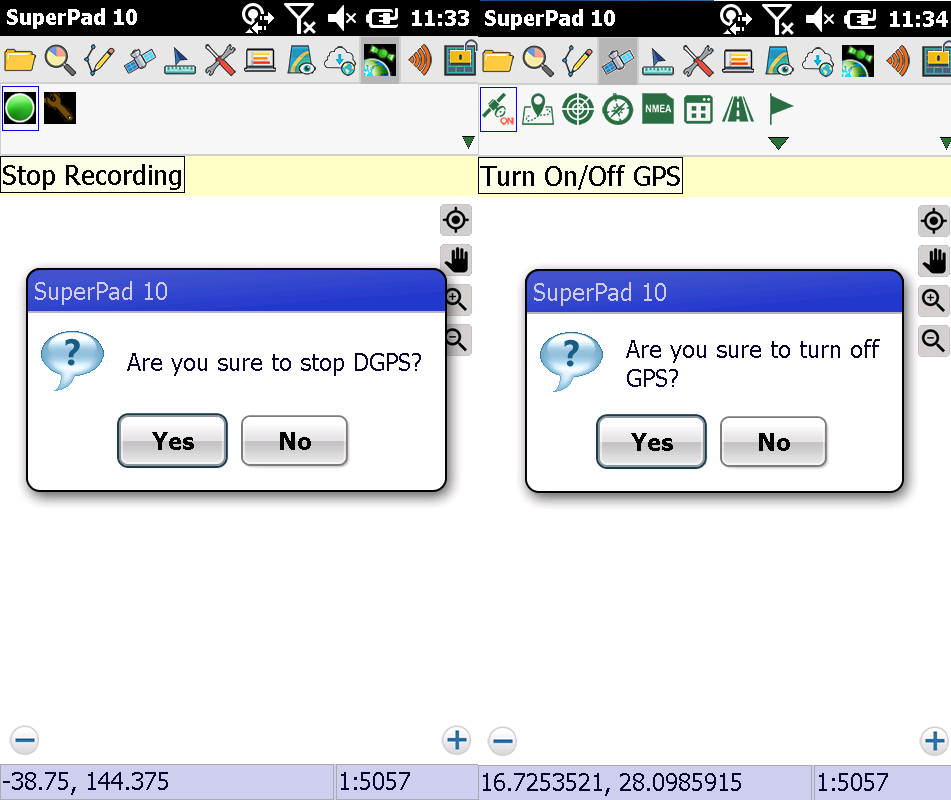Select the globe satellite DGPS icon in left toolbar
Image resolution: width=951 pixels, height=800 pixels.
click(x=380, y=60)
